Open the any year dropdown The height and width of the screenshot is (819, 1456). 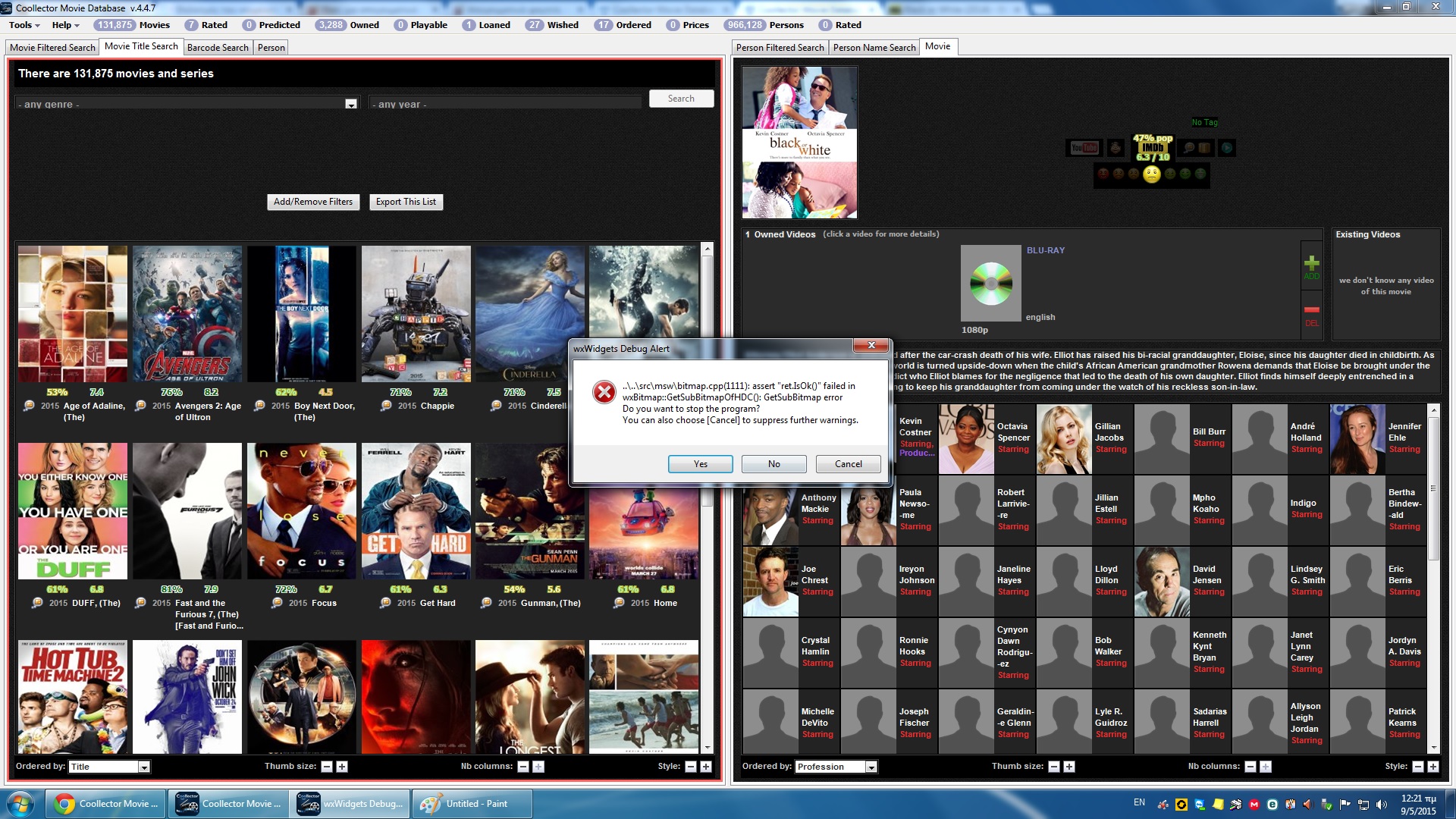coord(505,104)
